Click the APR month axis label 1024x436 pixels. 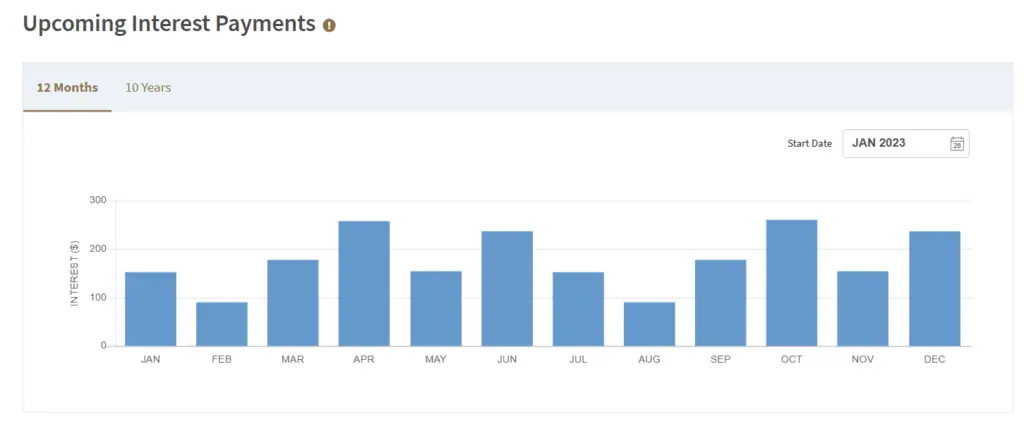(x=364, y=360)
